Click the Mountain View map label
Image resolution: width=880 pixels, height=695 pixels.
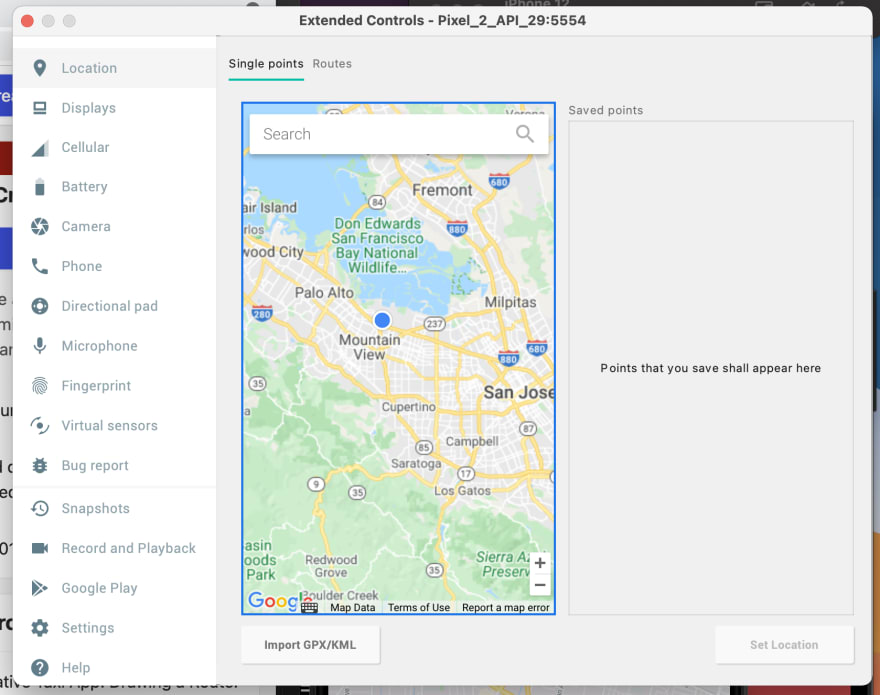[x=369, y=347]
